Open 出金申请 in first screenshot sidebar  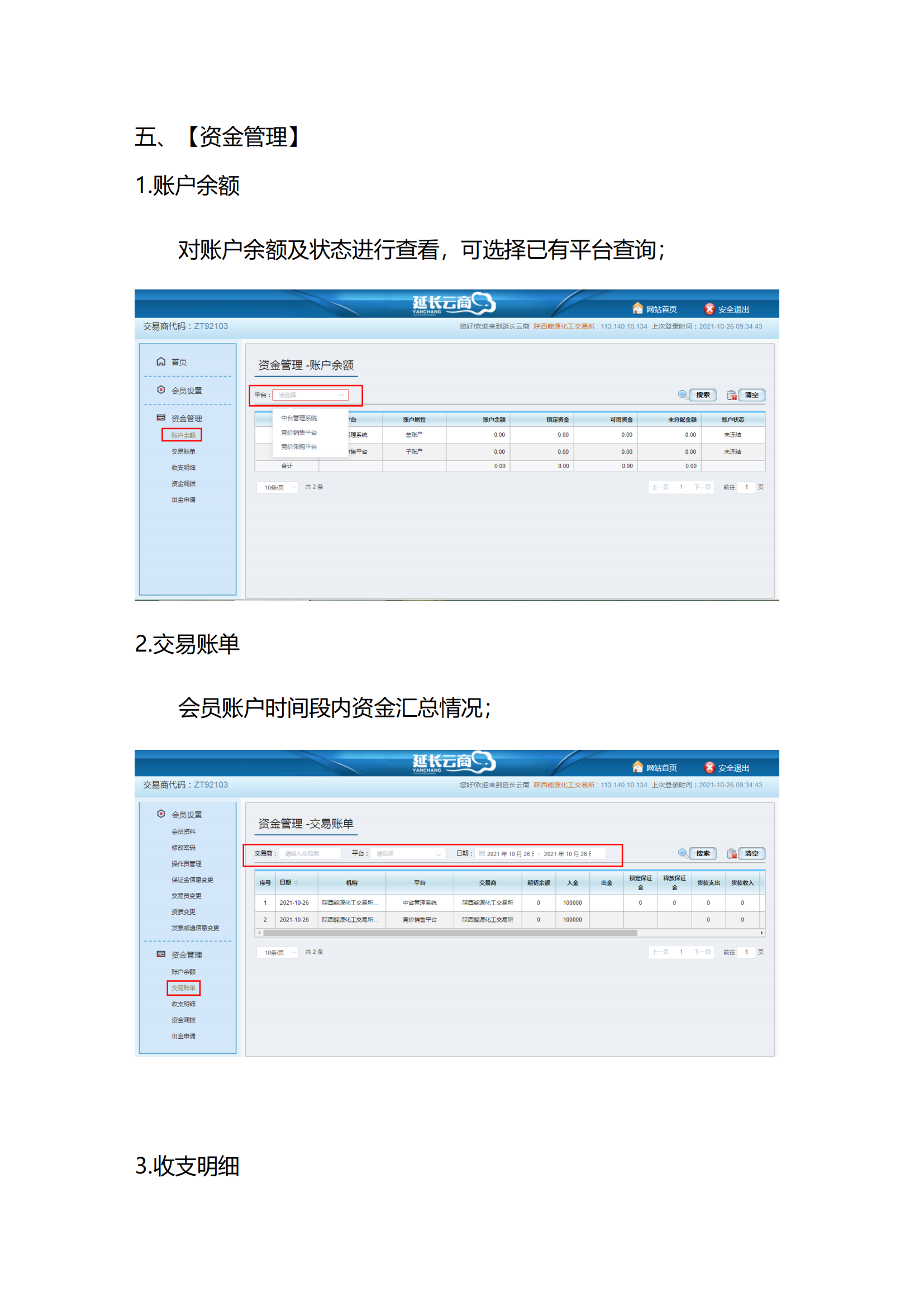tap(183, 500)
